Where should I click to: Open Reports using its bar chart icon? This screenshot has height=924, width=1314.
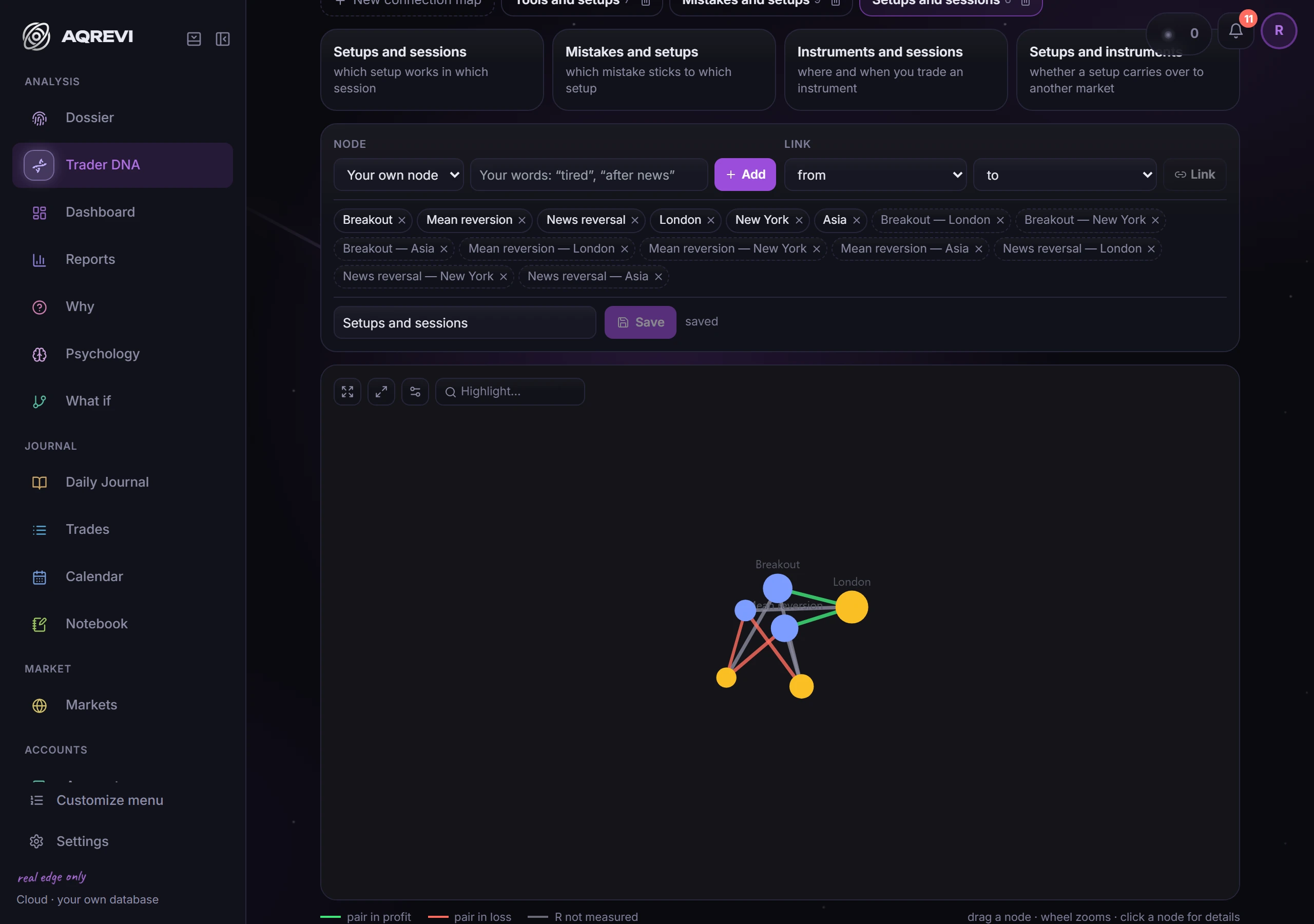pyautogui.click(x=40, y=260)
